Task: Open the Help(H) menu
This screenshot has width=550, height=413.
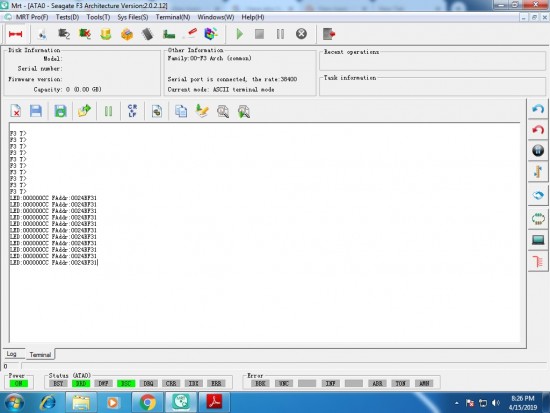Action: (x=253, y=17)
